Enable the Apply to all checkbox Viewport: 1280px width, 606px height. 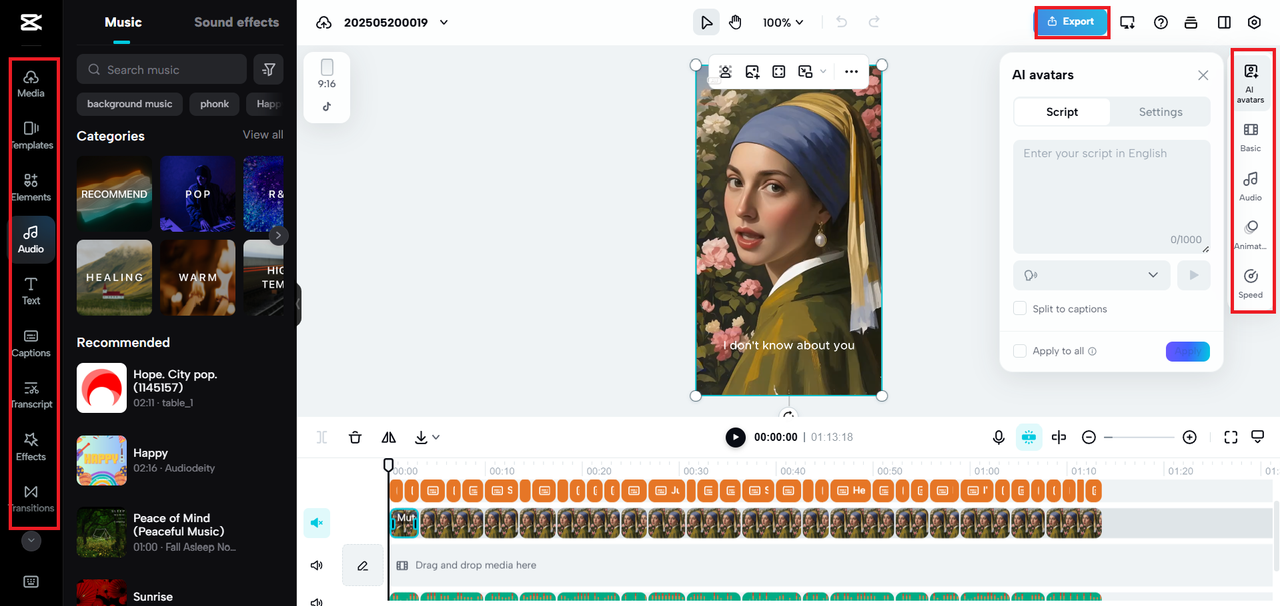(1020, 351)
